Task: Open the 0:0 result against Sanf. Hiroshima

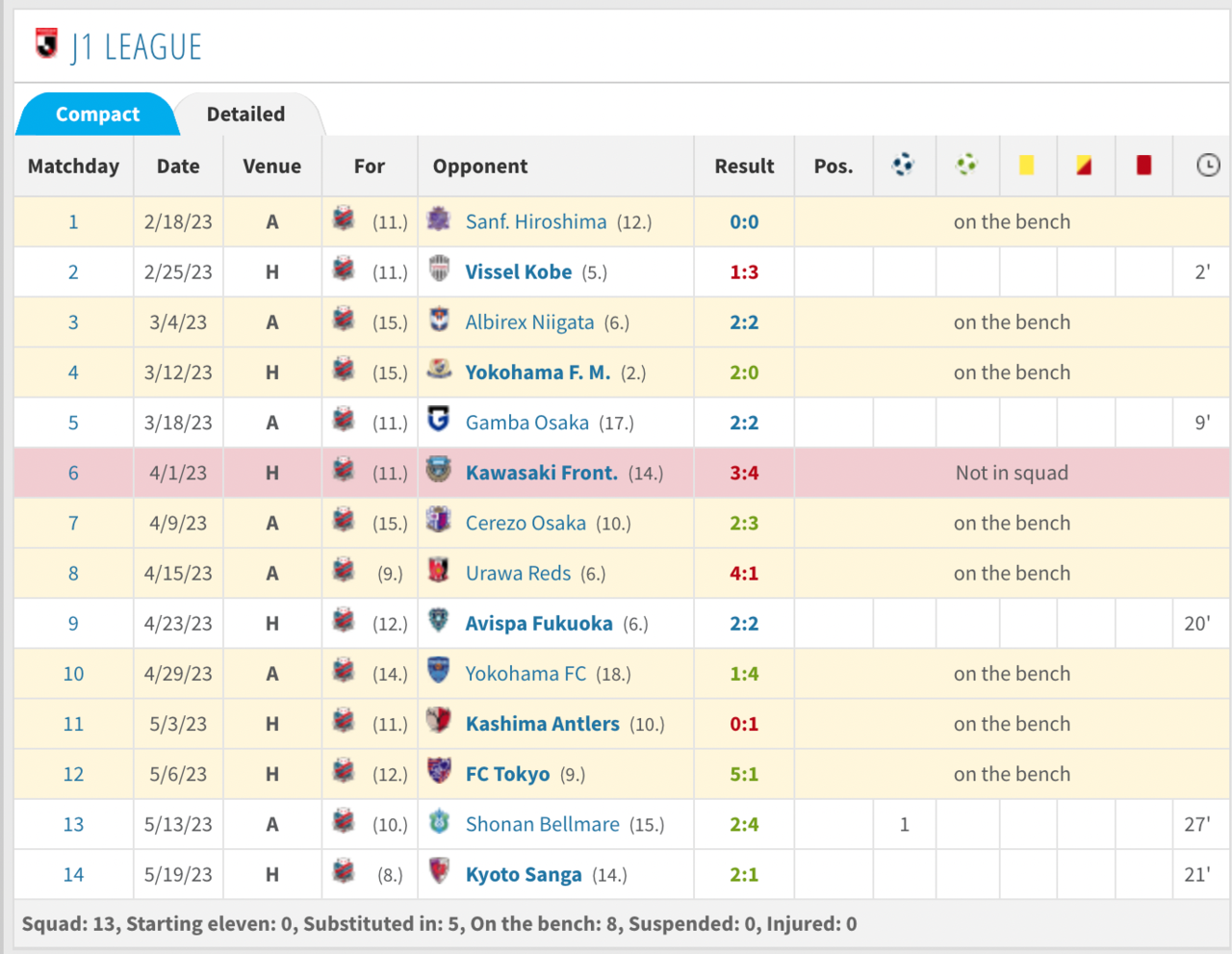Action: click(744, 221)
